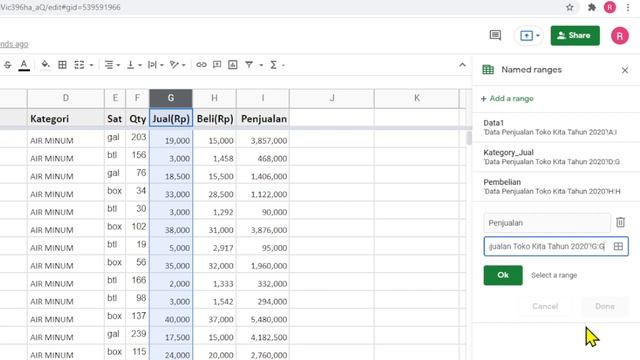
Task: Select column D header
Action: coord(66,98)
